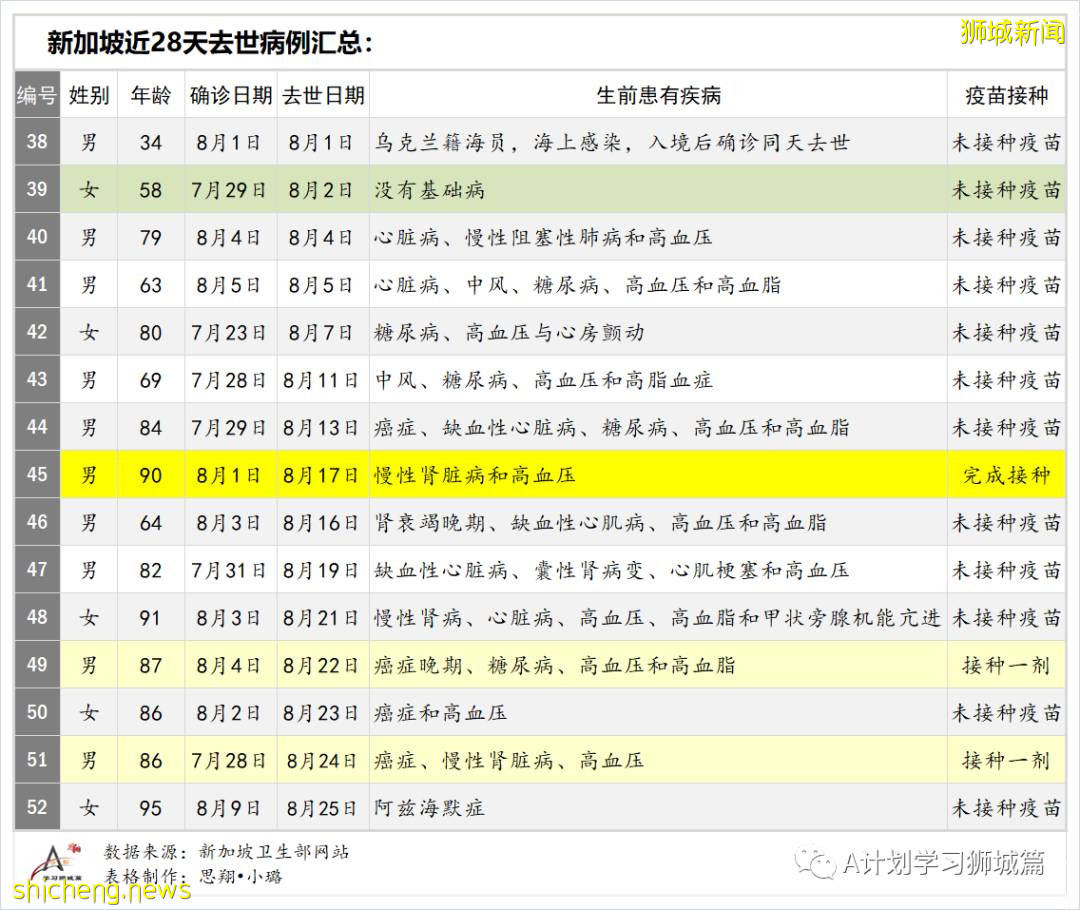Click the 姓别 column header cell

coord(88,95)
